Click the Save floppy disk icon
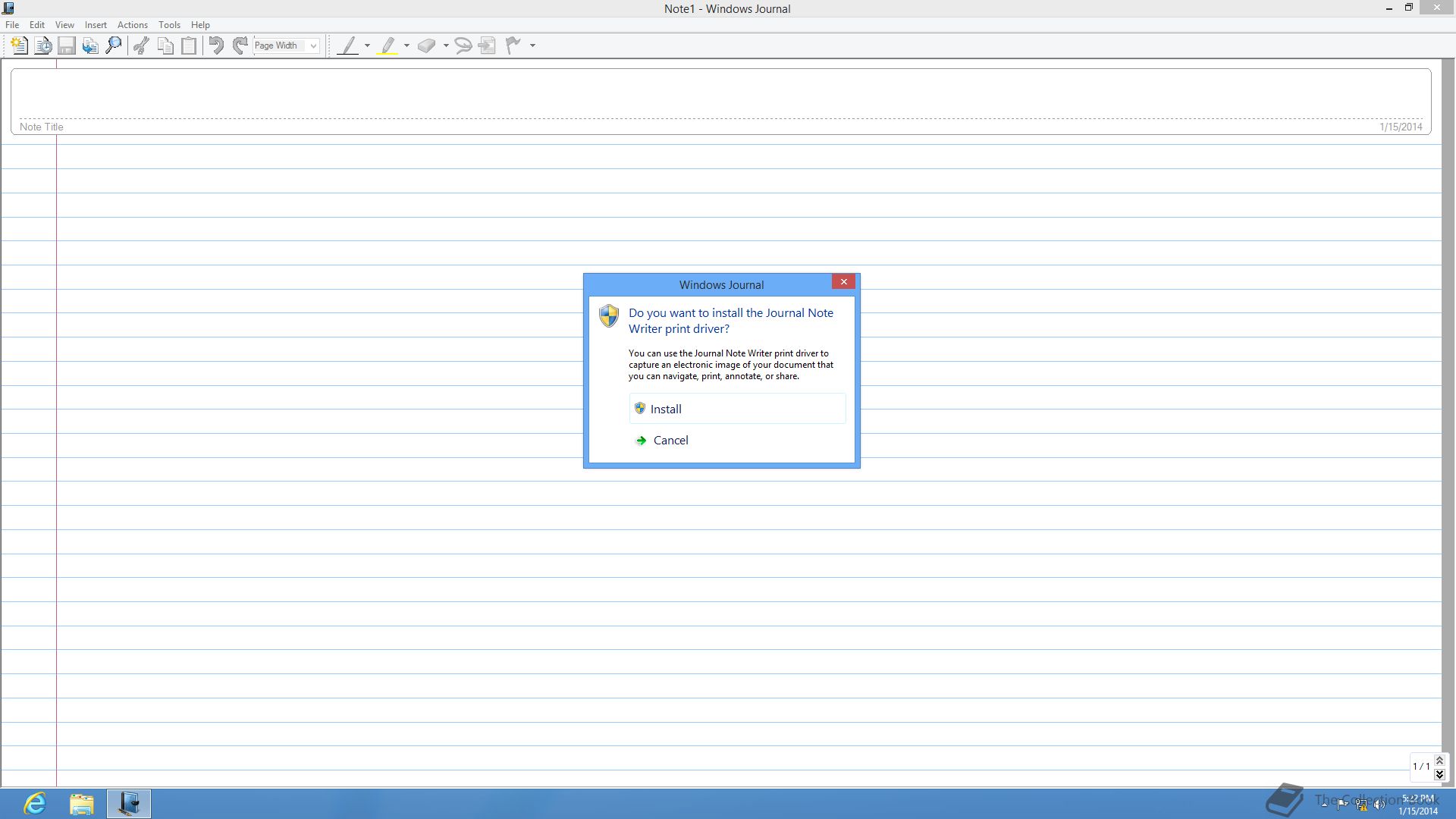The image size is (1456, 819). point(67,45)
